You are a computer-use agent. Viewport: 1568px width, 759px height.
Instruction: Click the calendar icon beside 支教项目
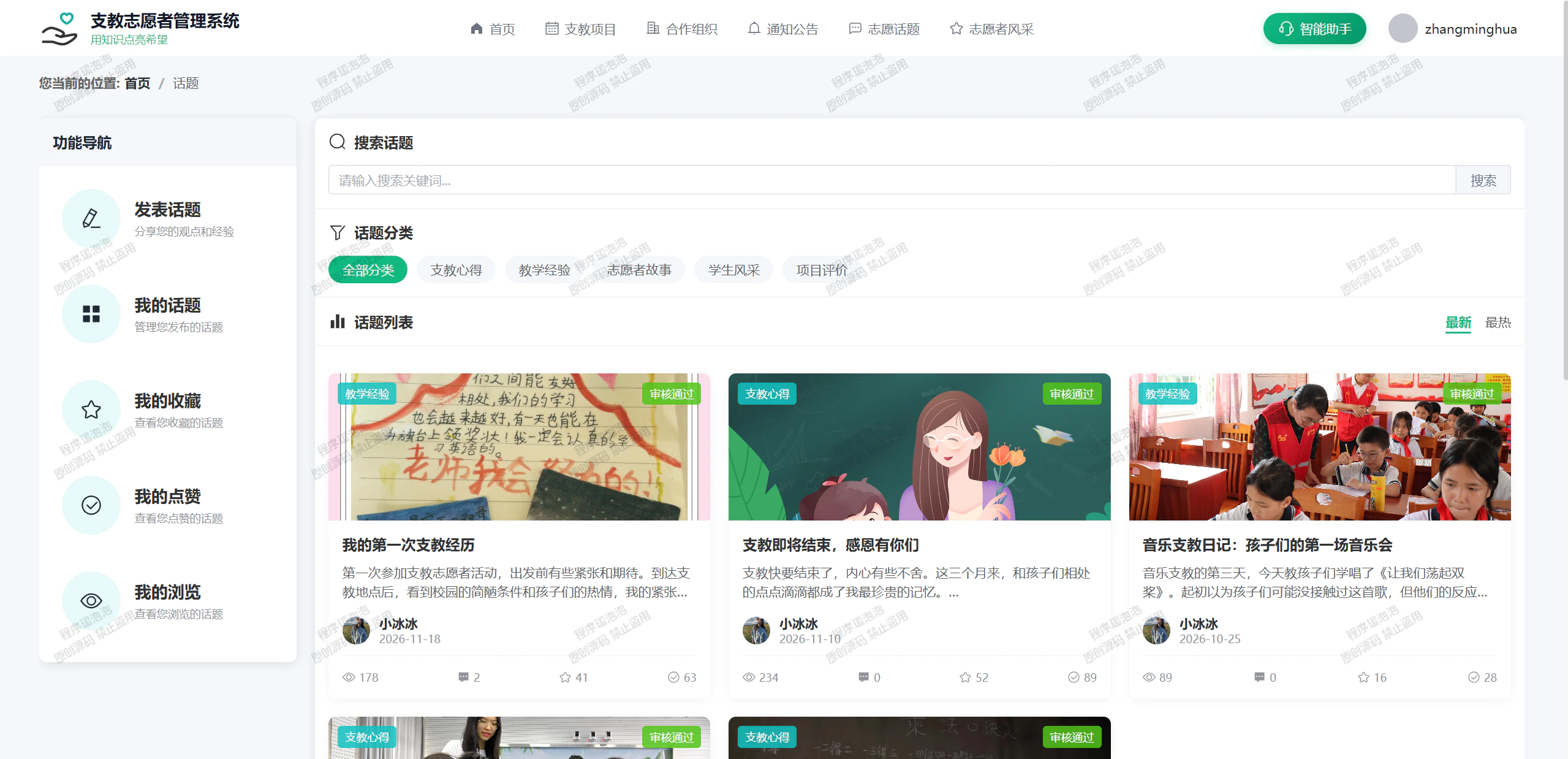[551, 29]
